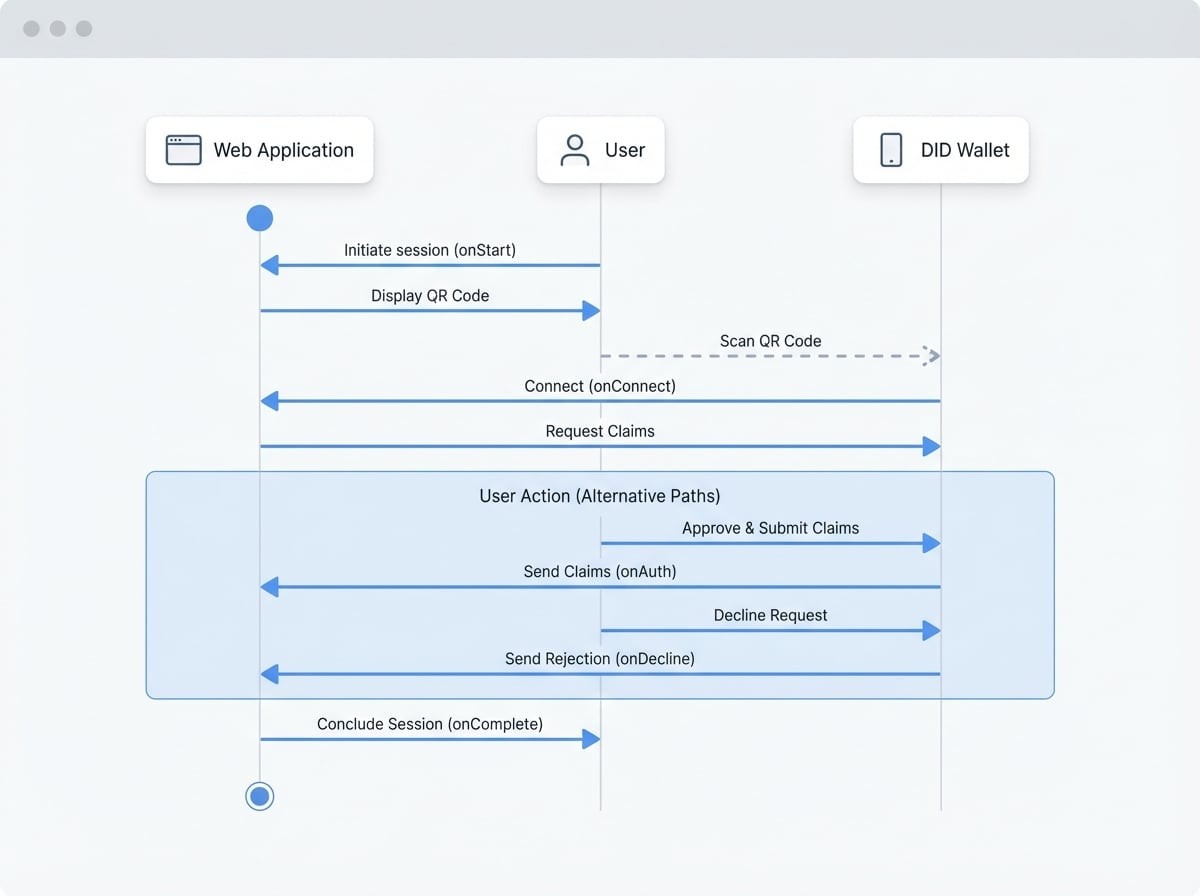The width and height of the screenshot is (1200, 896).
Task: Select the Connect (onConnect) message label
Action: click(x=600, y=386)
